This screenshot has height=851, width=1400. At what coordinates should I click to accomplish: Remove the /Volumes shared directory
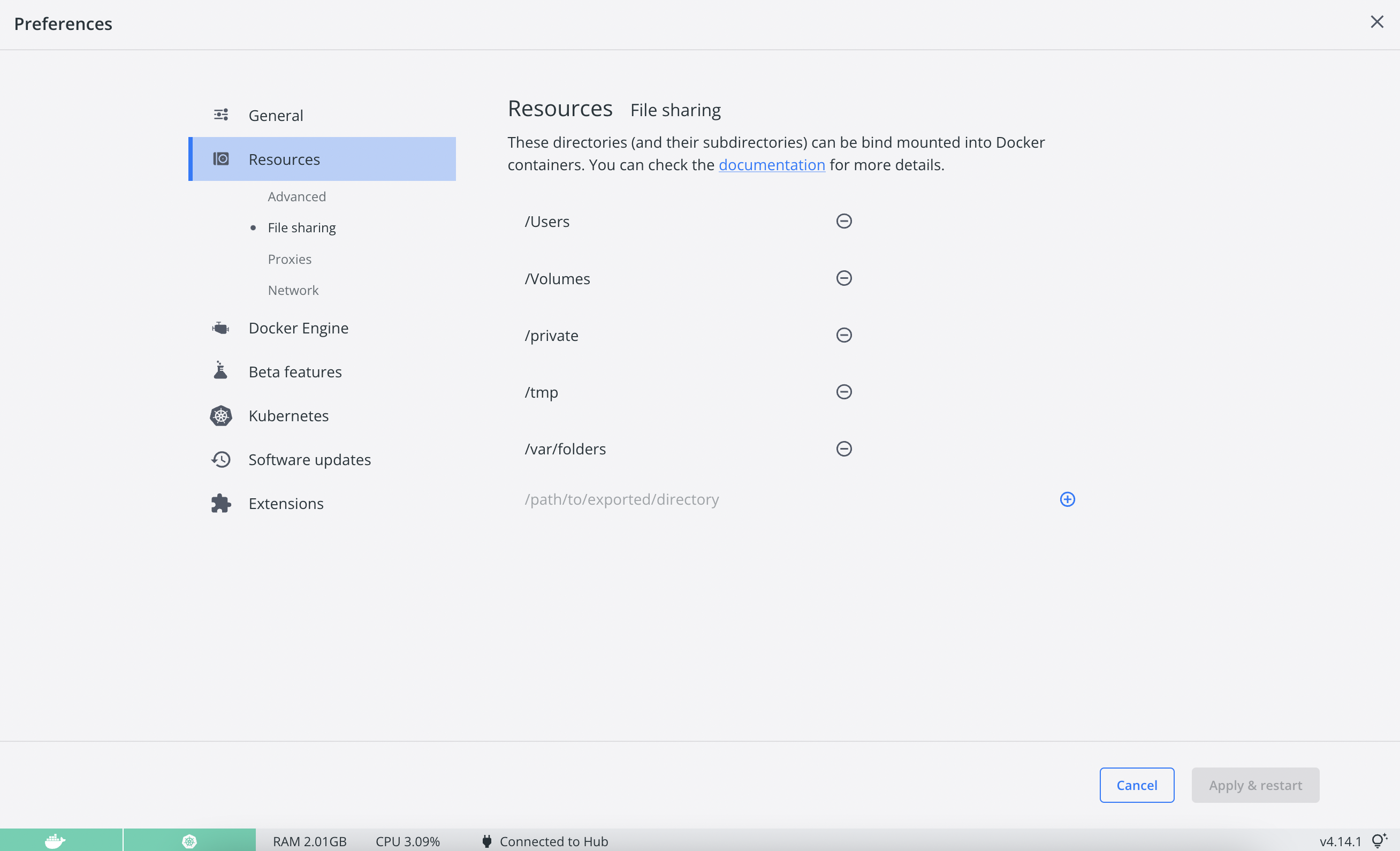pos(844,278)
